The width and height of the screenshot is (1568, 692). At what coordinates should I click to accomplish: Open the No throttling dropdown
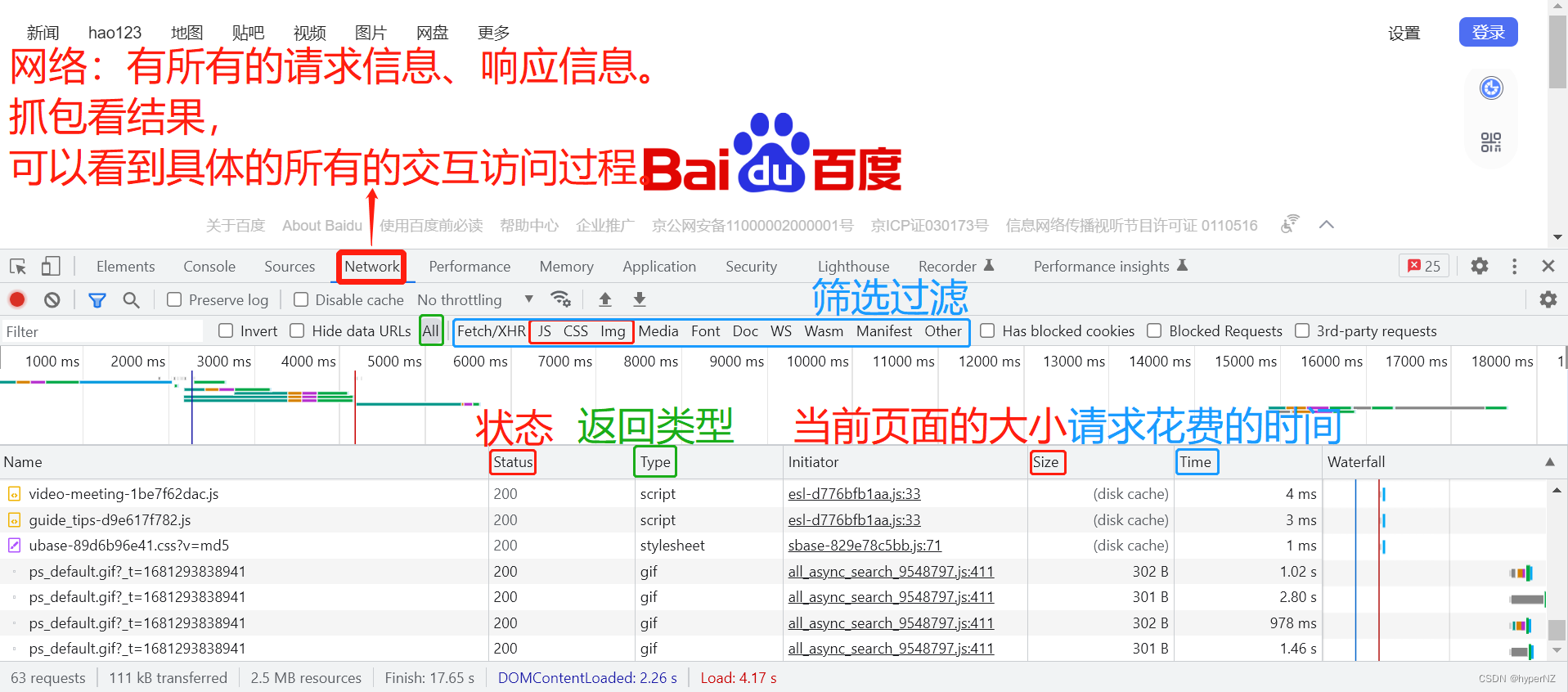pos(475,300)
